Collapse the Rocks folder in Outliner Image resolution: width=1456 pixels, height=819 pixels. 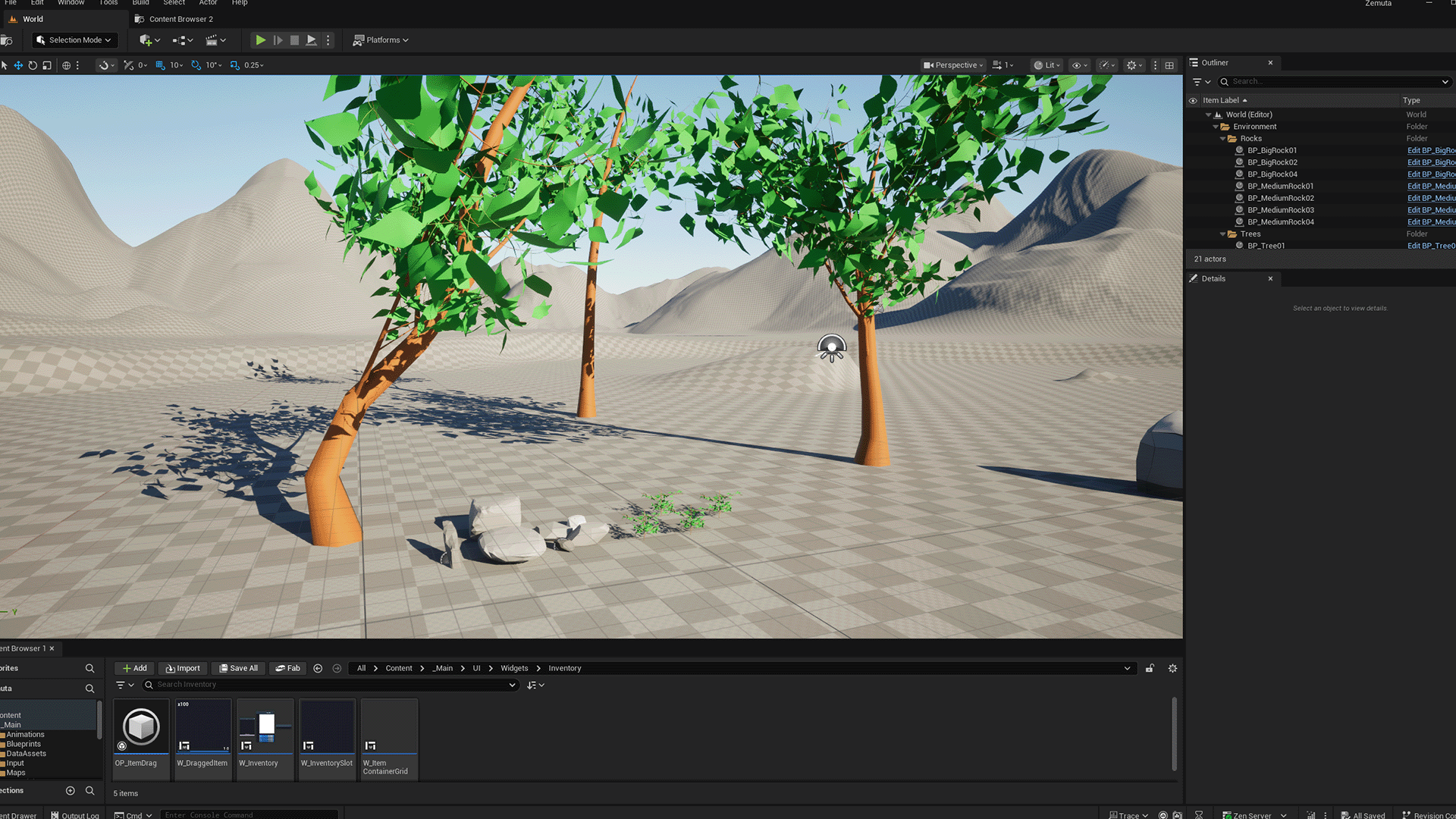pyautogui.click(x=1222, y=139)
